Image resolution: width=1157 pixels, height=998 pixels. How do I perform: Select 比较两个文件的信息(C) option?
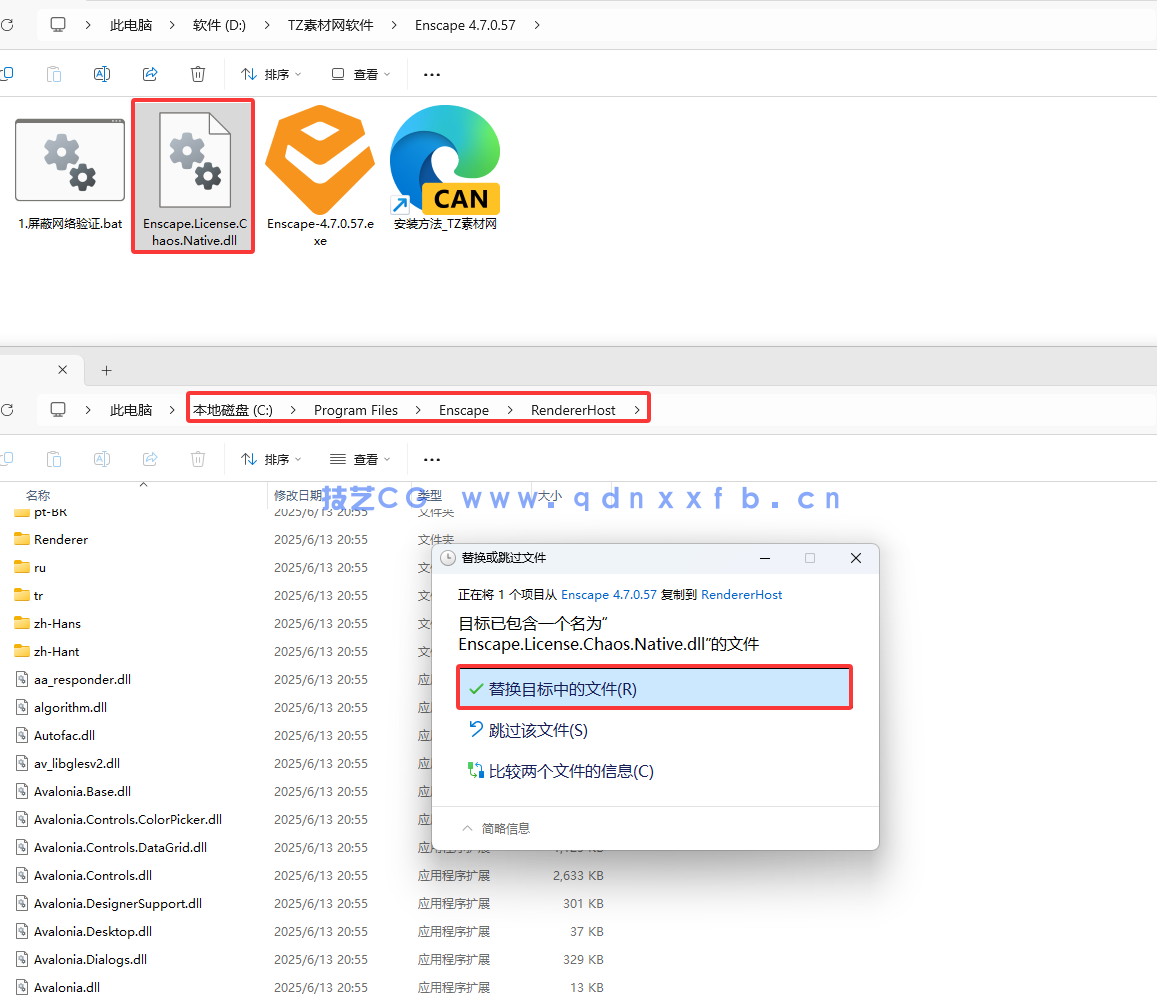pos(570,771)
